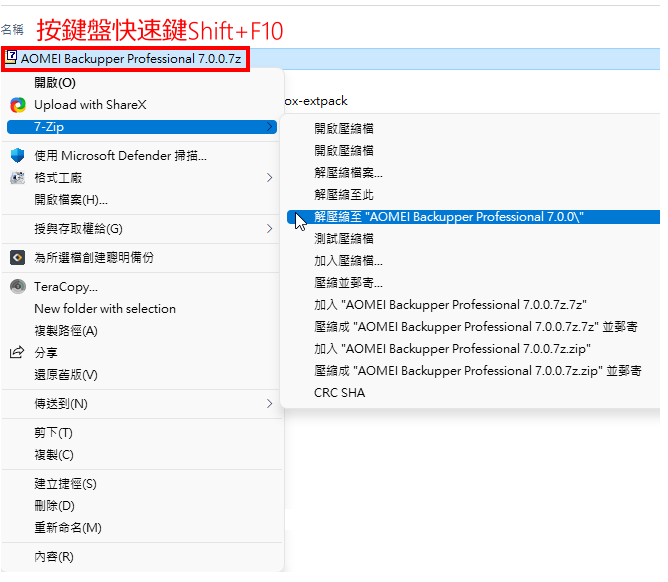This screenshot has height=582, width=668.
Task: Select the second 開啟壓縮檔 submenu item
Action: point(344,150)
